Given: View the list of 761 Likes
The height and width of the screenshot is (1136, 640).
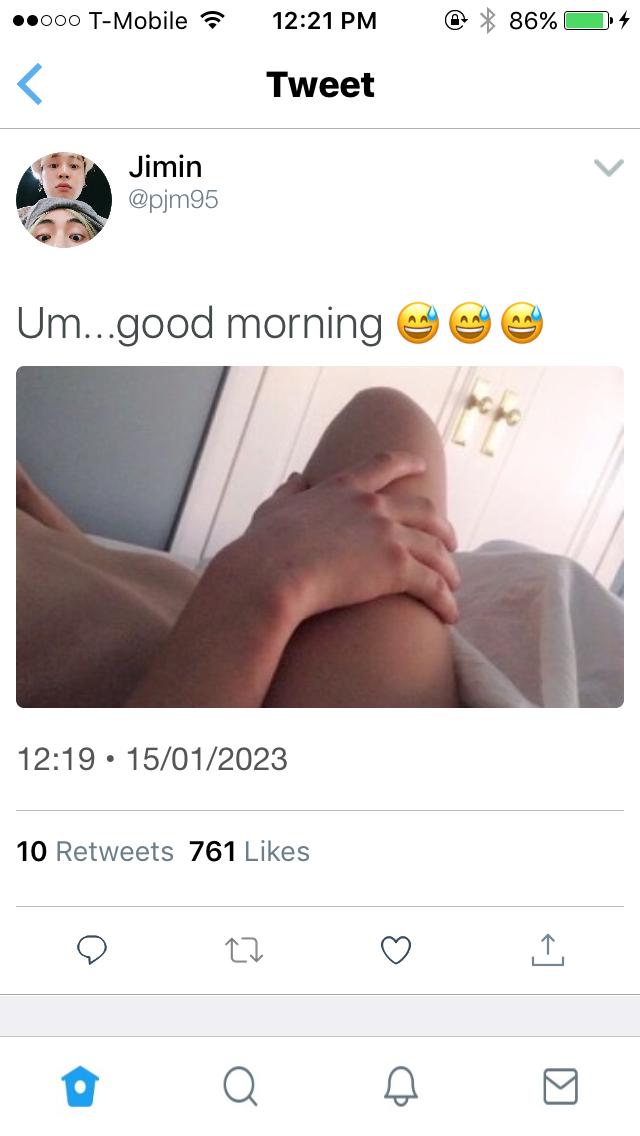Looking at the screenshot, I should (249, 851).
